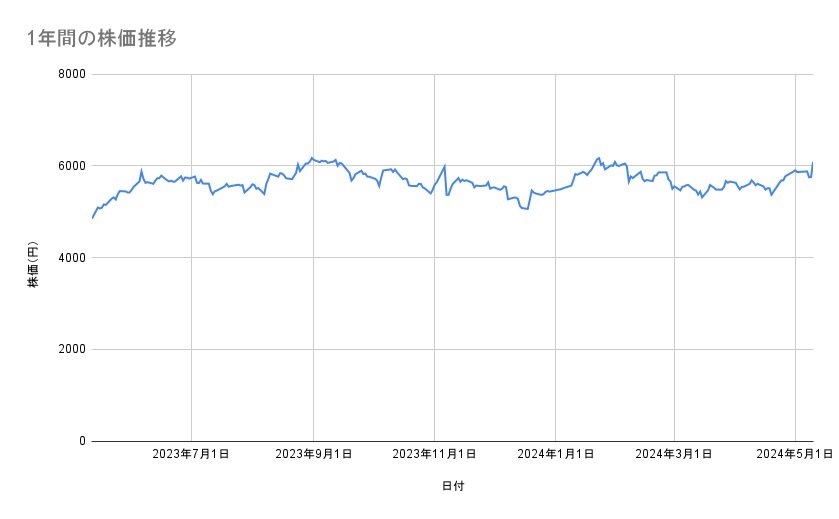Select the '2024年3月1日' date label
The width and height of the screenshot is (839, 519).
pos(674,455)
